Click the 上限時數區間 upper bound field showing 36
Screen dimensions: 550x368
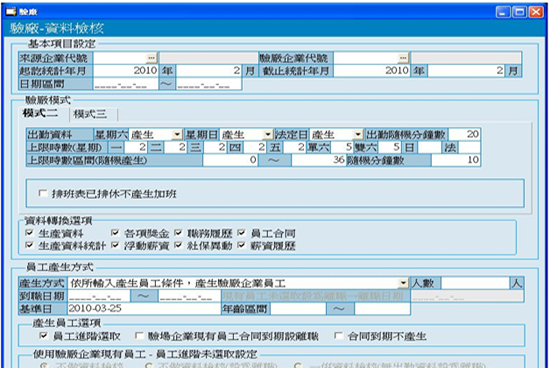318,160
